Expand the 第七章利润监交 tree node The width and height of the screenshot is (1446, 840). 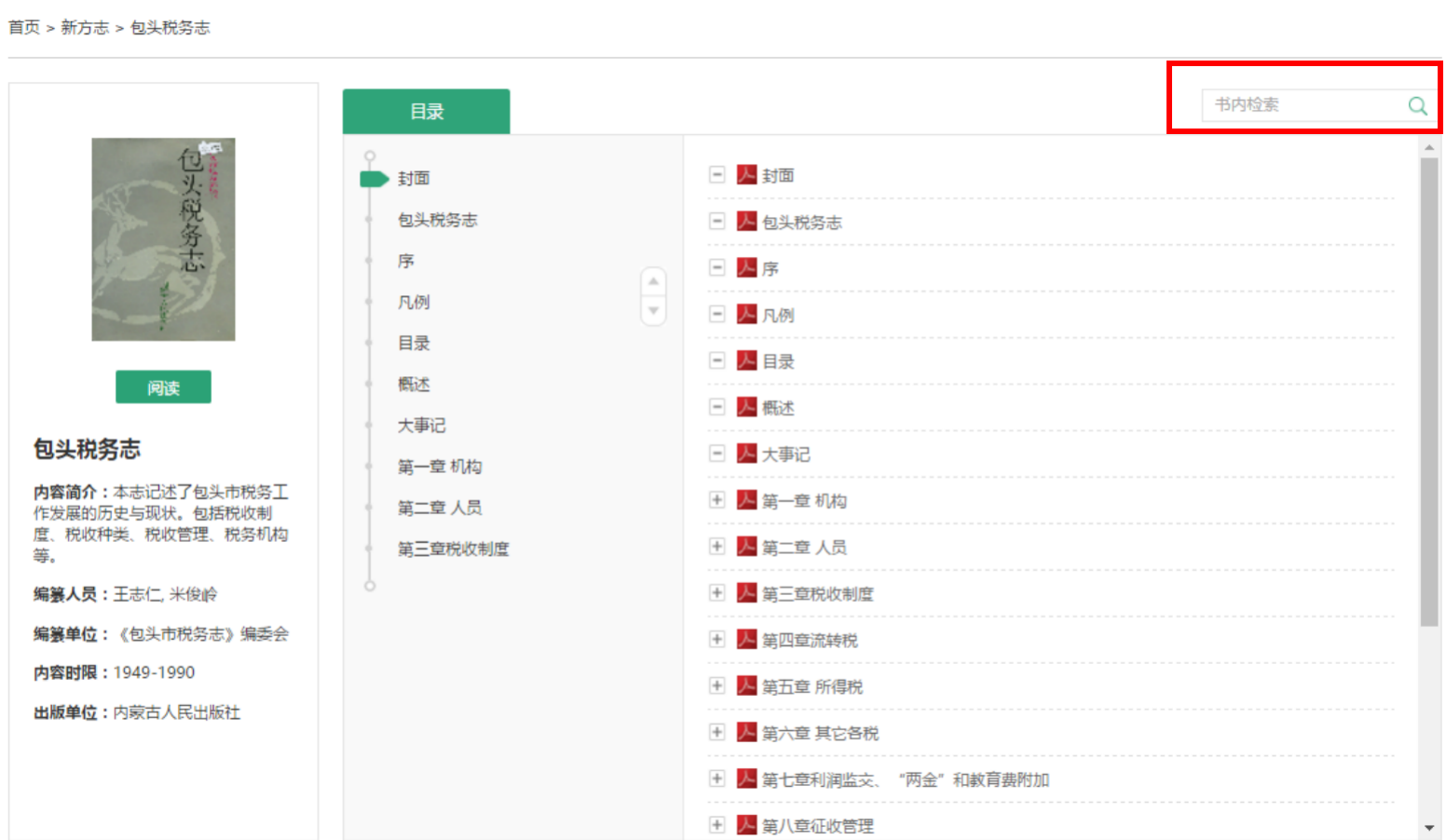point(716,779)
